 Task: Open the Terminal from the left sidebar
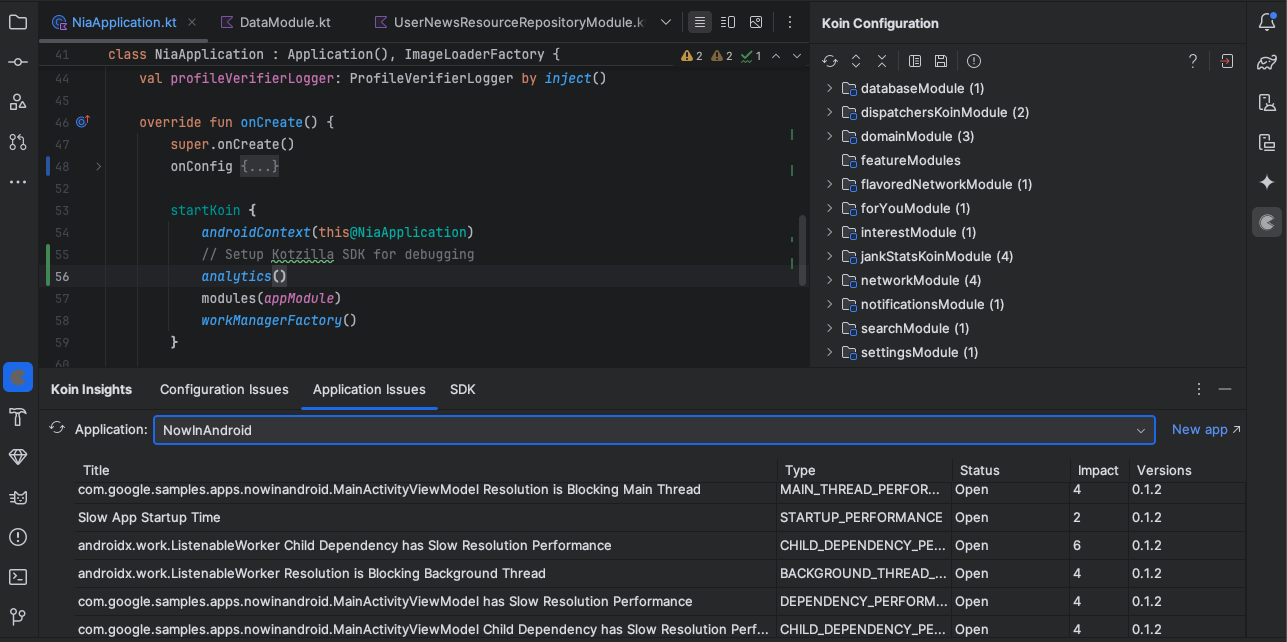[x=17, y=577]
